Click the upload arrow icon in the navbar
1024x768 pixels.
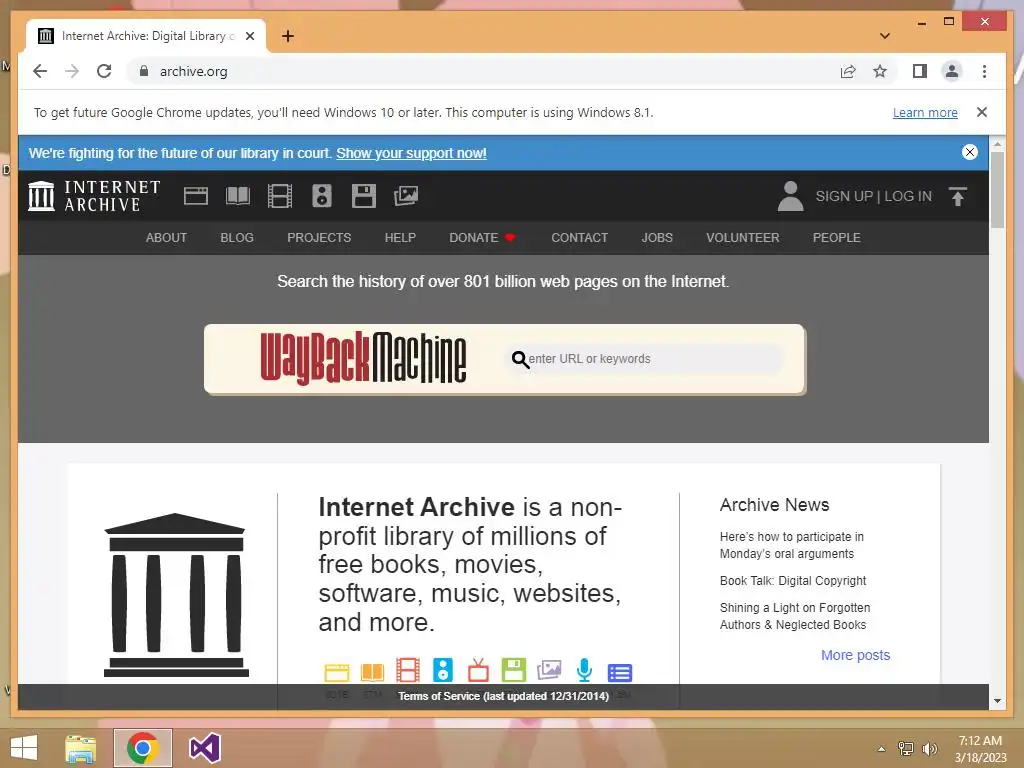point(957,197)
